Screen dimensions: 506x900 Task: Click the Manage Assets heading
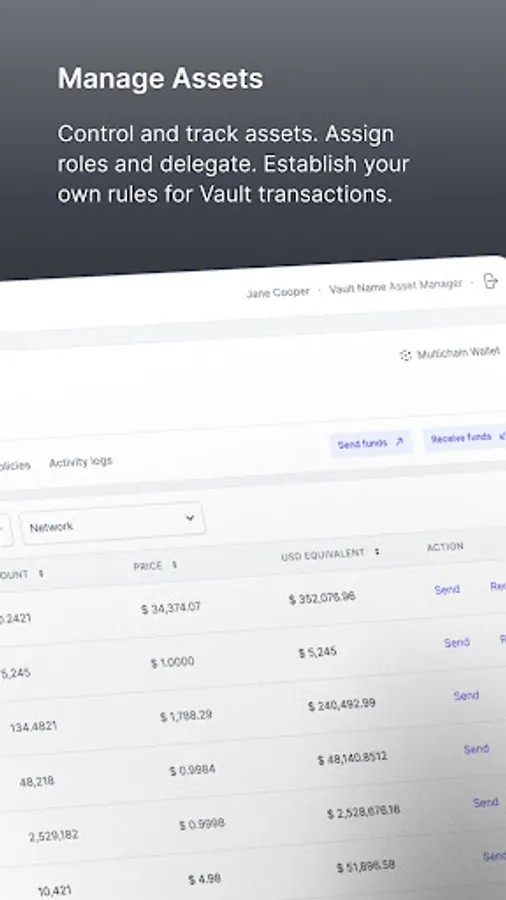[160, 79]
